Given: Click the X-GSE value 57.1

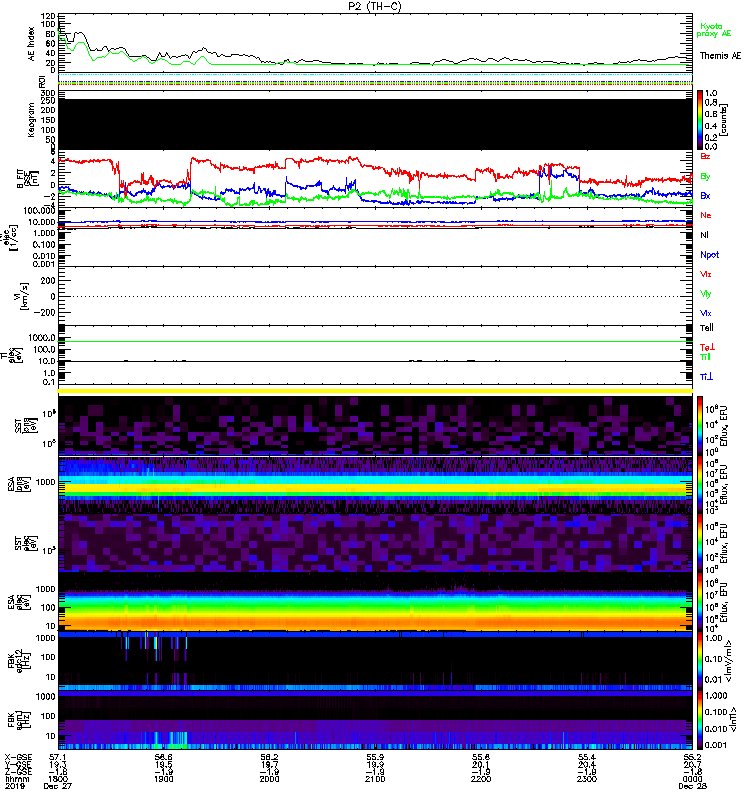Looking at the screenshot, I should point(58,757).
